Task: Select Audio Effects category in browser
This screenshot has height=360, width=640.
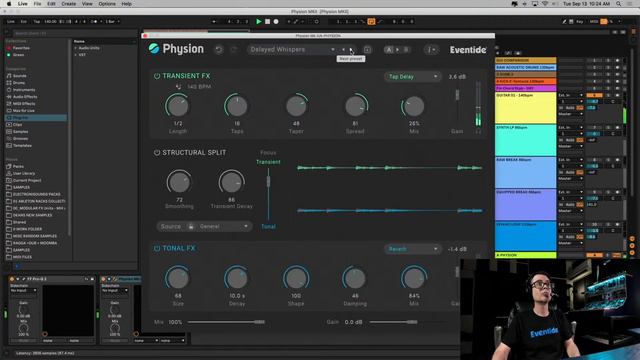Action: click(25, 97)
